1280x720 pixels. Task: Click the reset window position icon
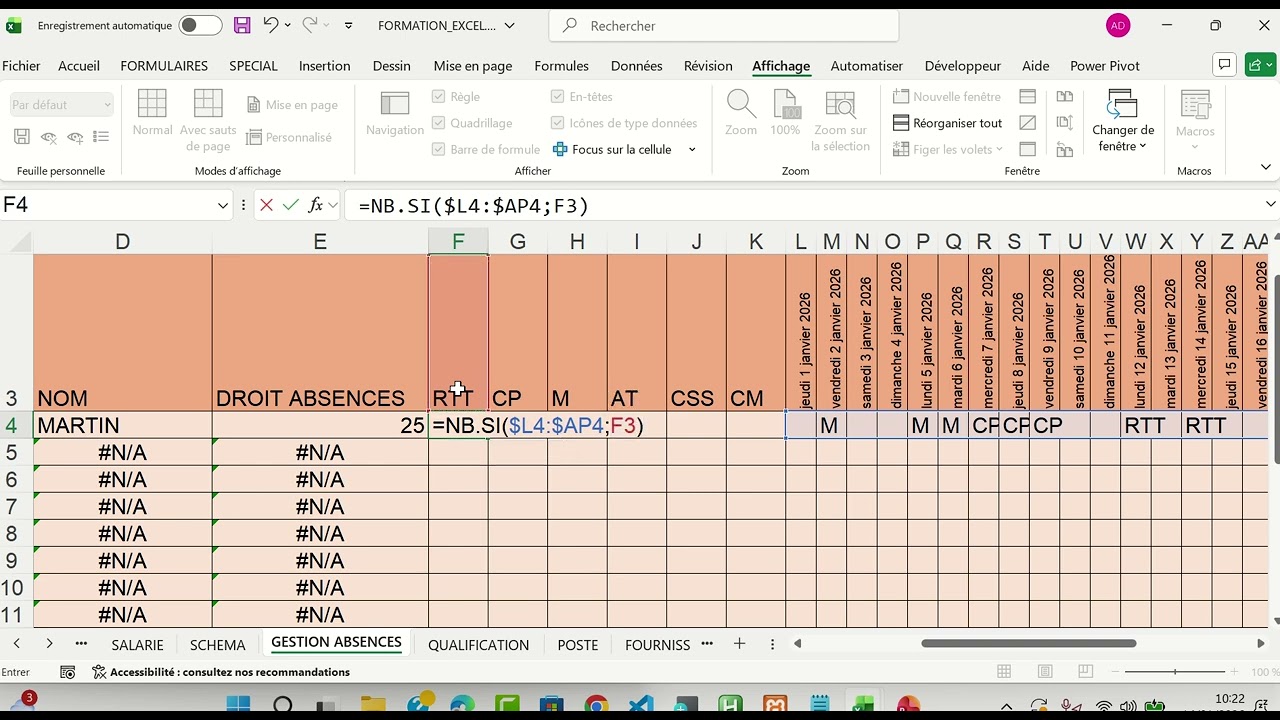pos(1065,149)
